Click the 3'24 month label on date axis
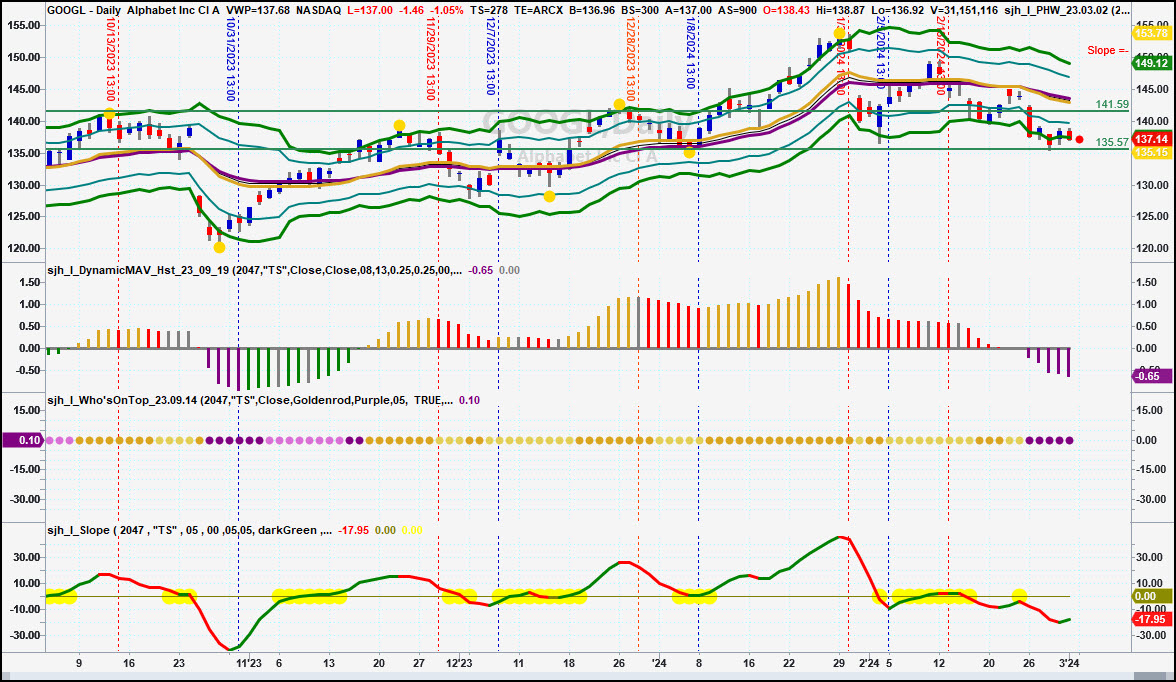The height and width of the screenshot is (682, 1176). pyautogui.click(x=1069, y=663)
